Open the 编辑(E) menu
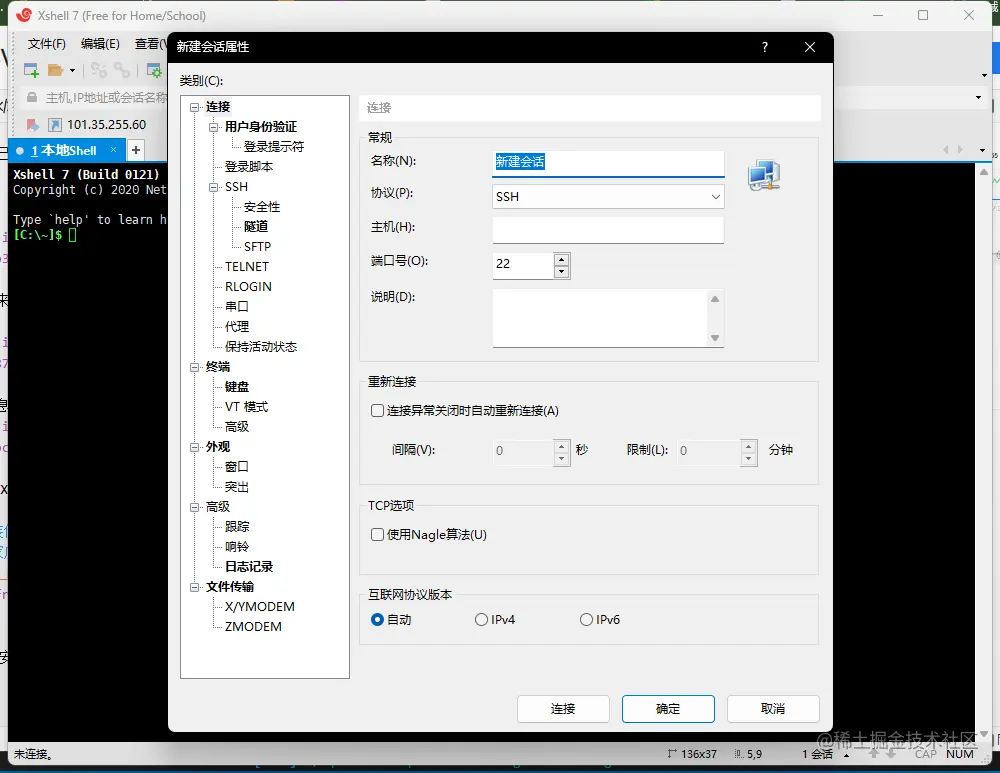 coord(100,43)
